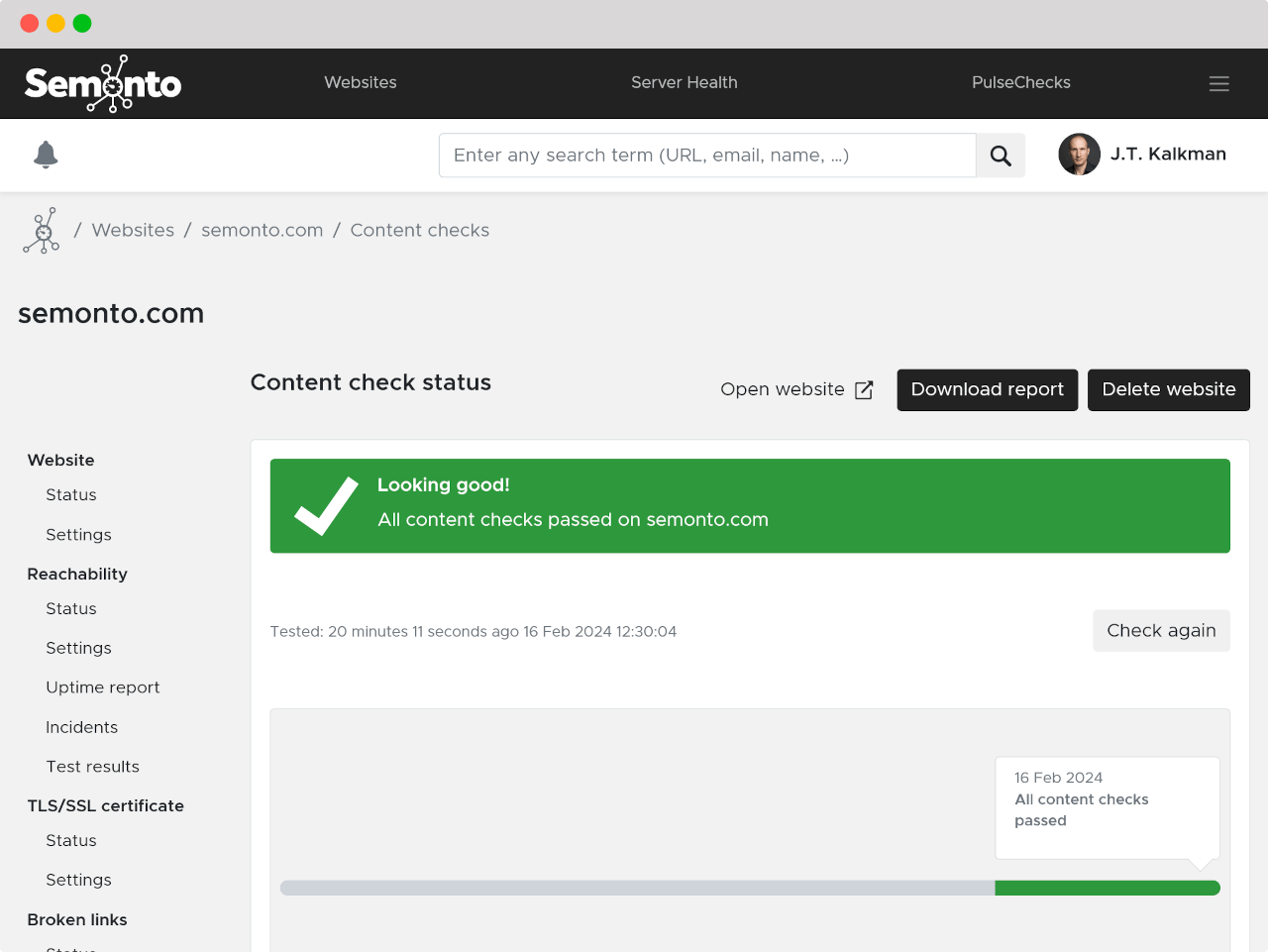Image resolution: width=1268 pixels, height=952 pixels.
Task: Click the Download report button
Action: (988, 390)
